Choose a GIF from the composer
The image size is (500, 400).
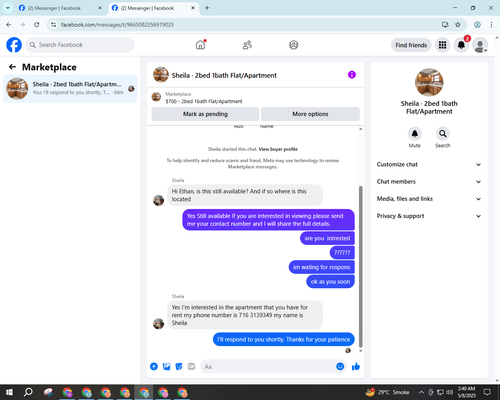click(191, 366)
